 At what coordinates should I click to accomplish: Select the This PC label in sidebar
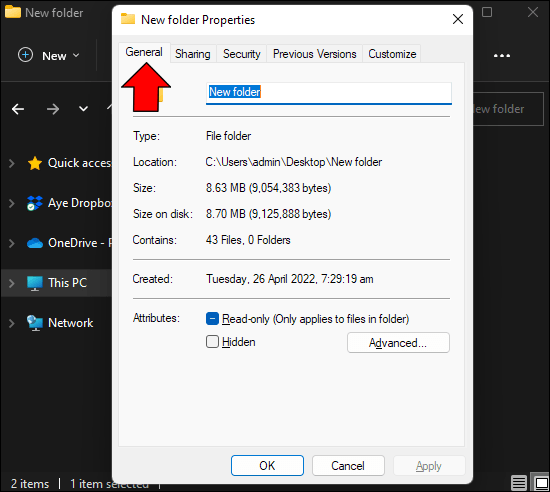67,283
